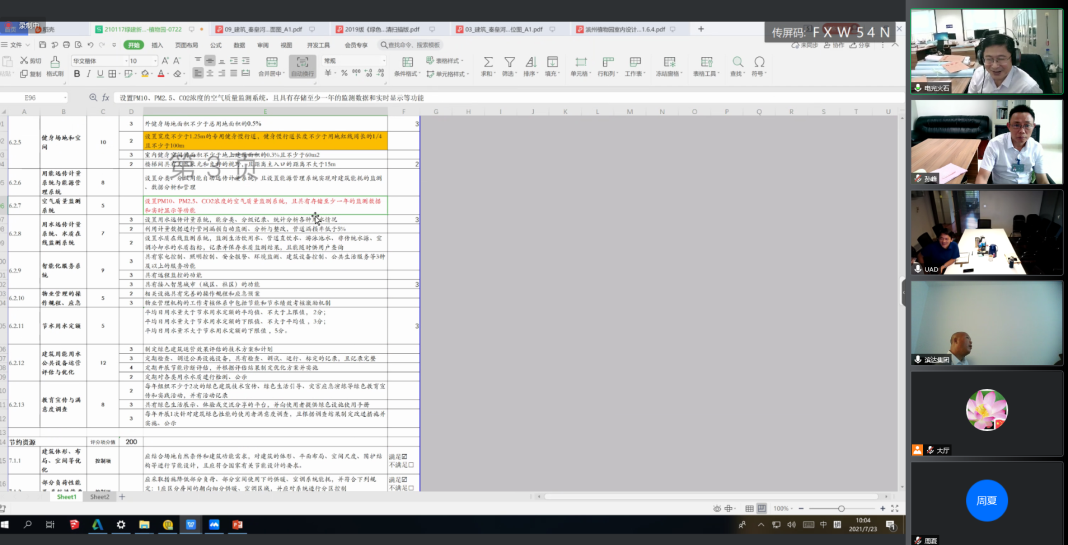Image resolution: width=1068 pixels, height=545 pixels.
Task: Decrease font size with A- icon
Action: click(x=178, y=61)
